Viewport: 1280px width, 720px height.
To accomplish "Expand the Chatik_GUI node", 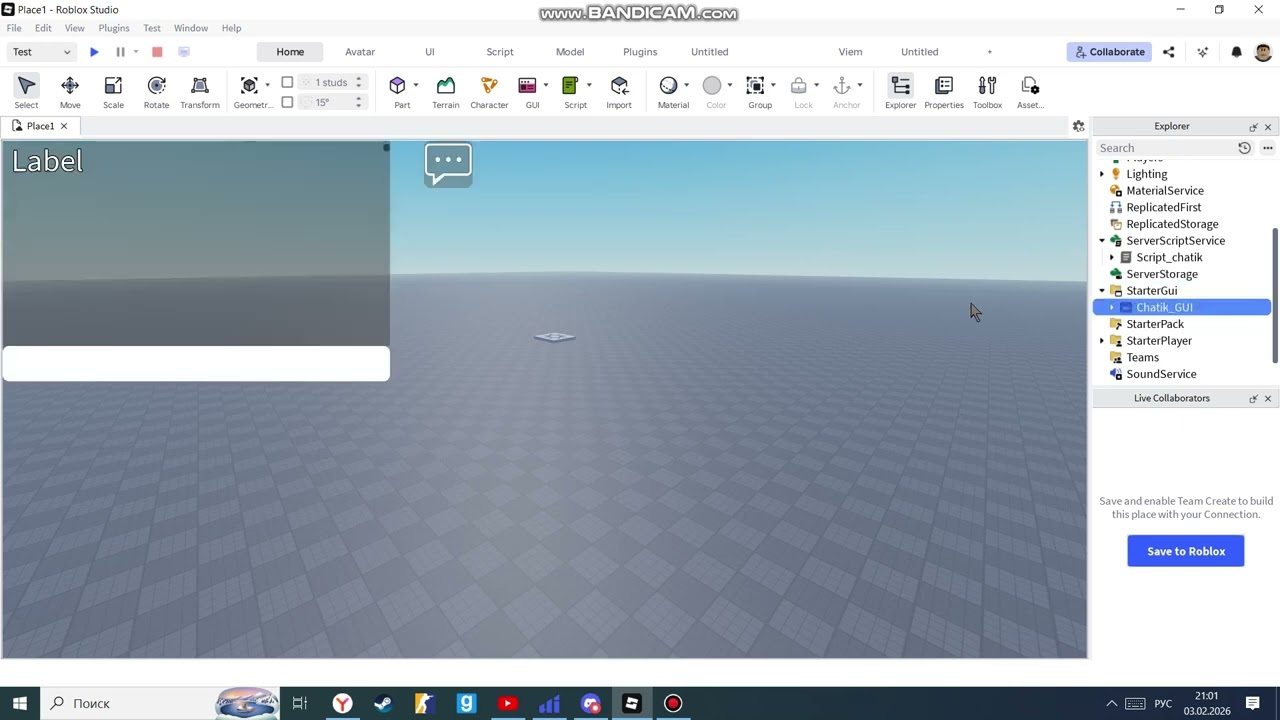I will [1112, 308].
